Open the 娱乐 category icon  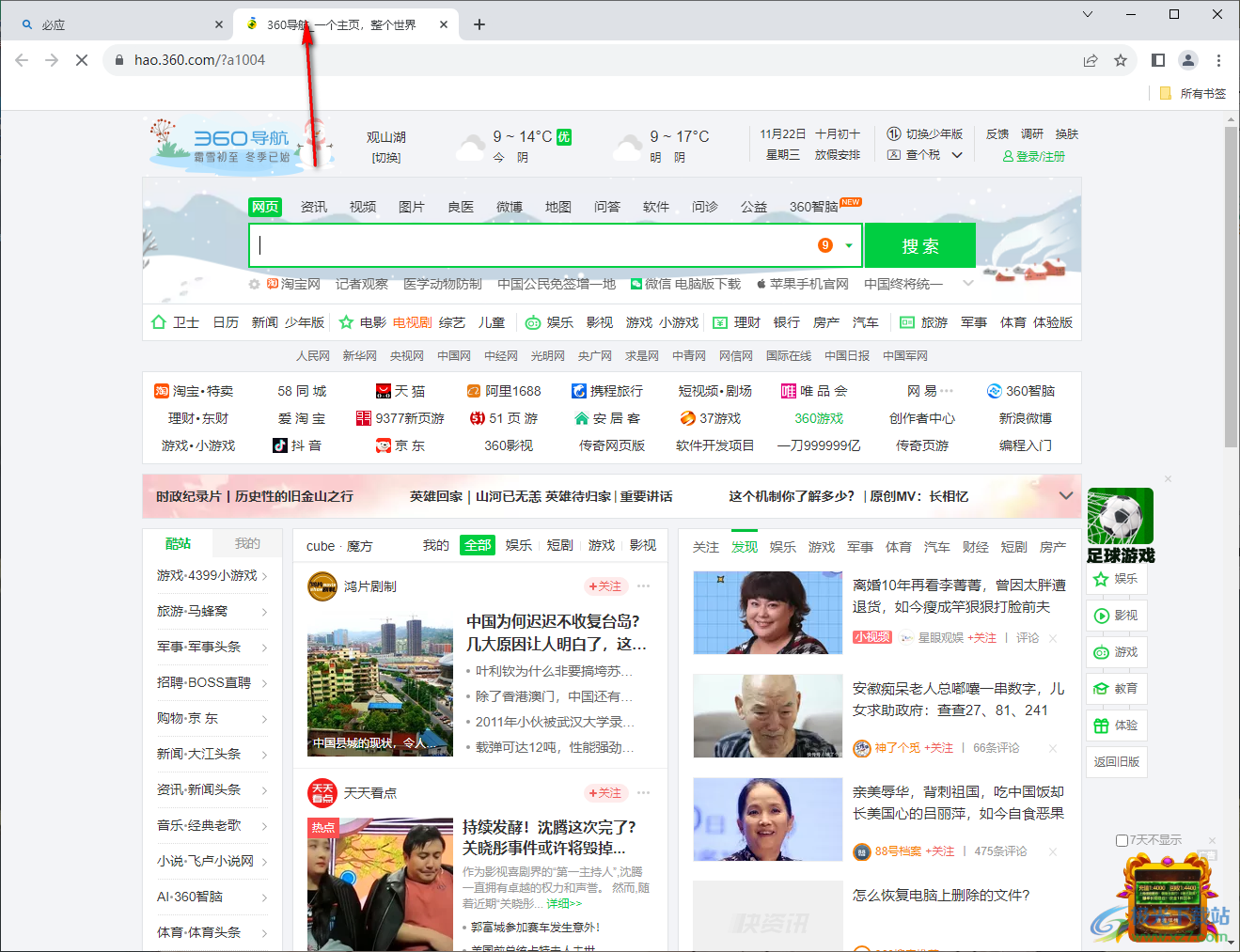[x=533, y=322]
